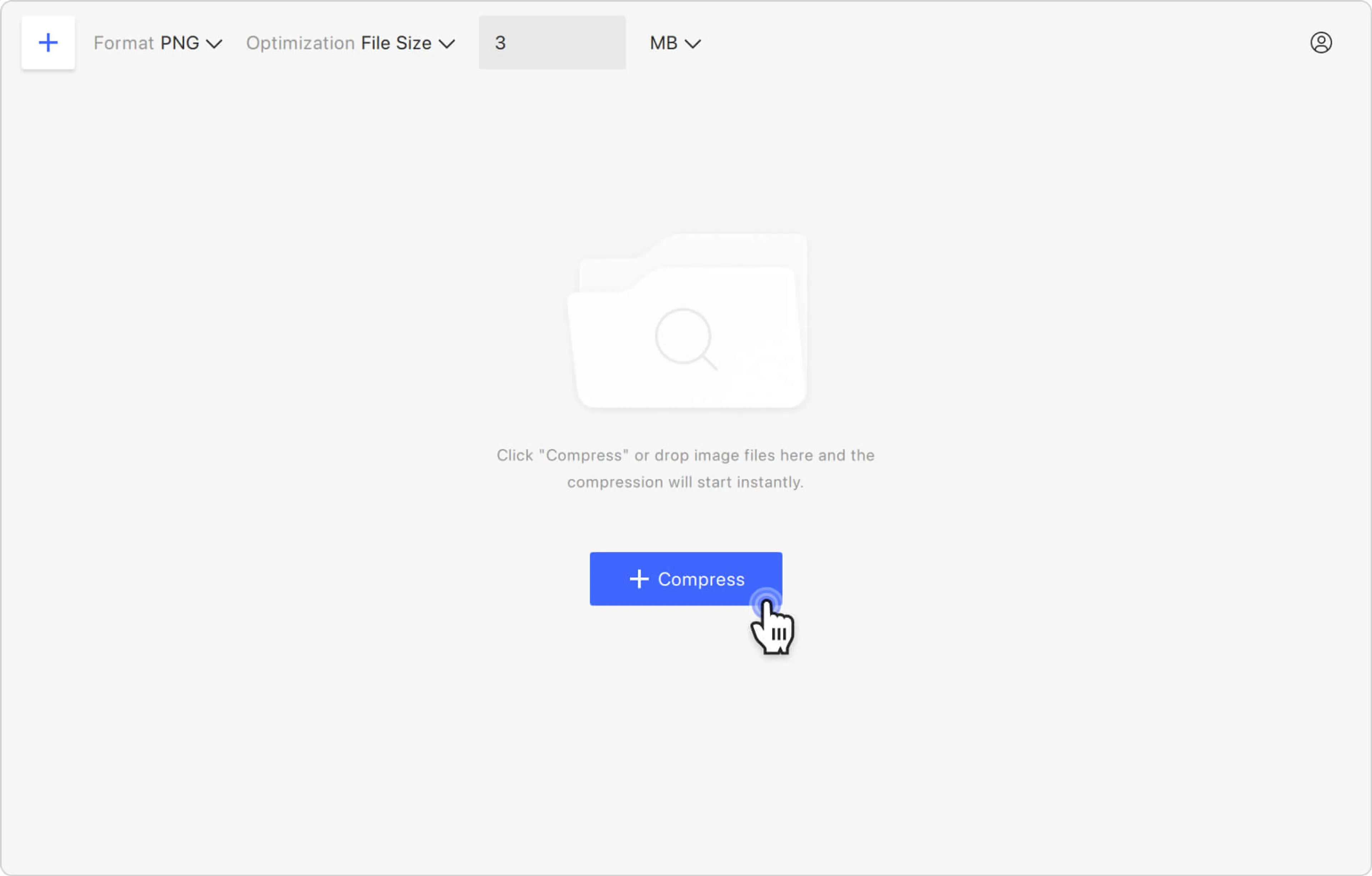Image resolution: width=1372 pixels, height=876 pixels.
Task: Open the MB unit selector
Action: click(x=675, y=43)
